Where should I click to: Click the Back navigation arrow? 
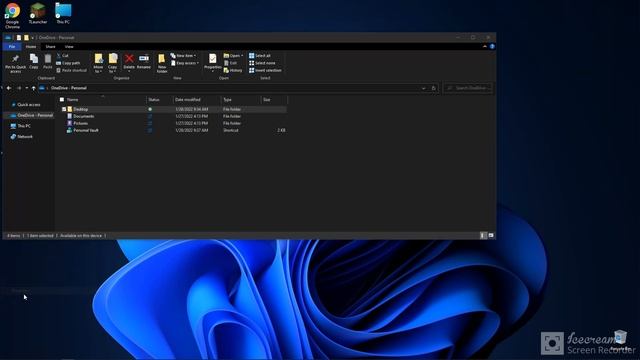point(9,88)
